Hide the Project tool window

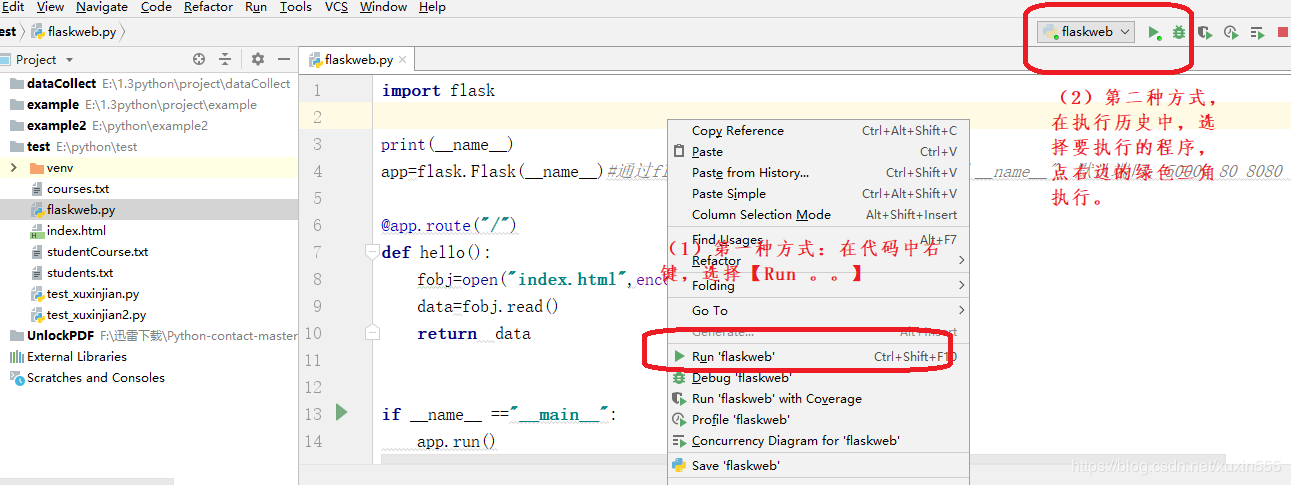coord(284,59)
